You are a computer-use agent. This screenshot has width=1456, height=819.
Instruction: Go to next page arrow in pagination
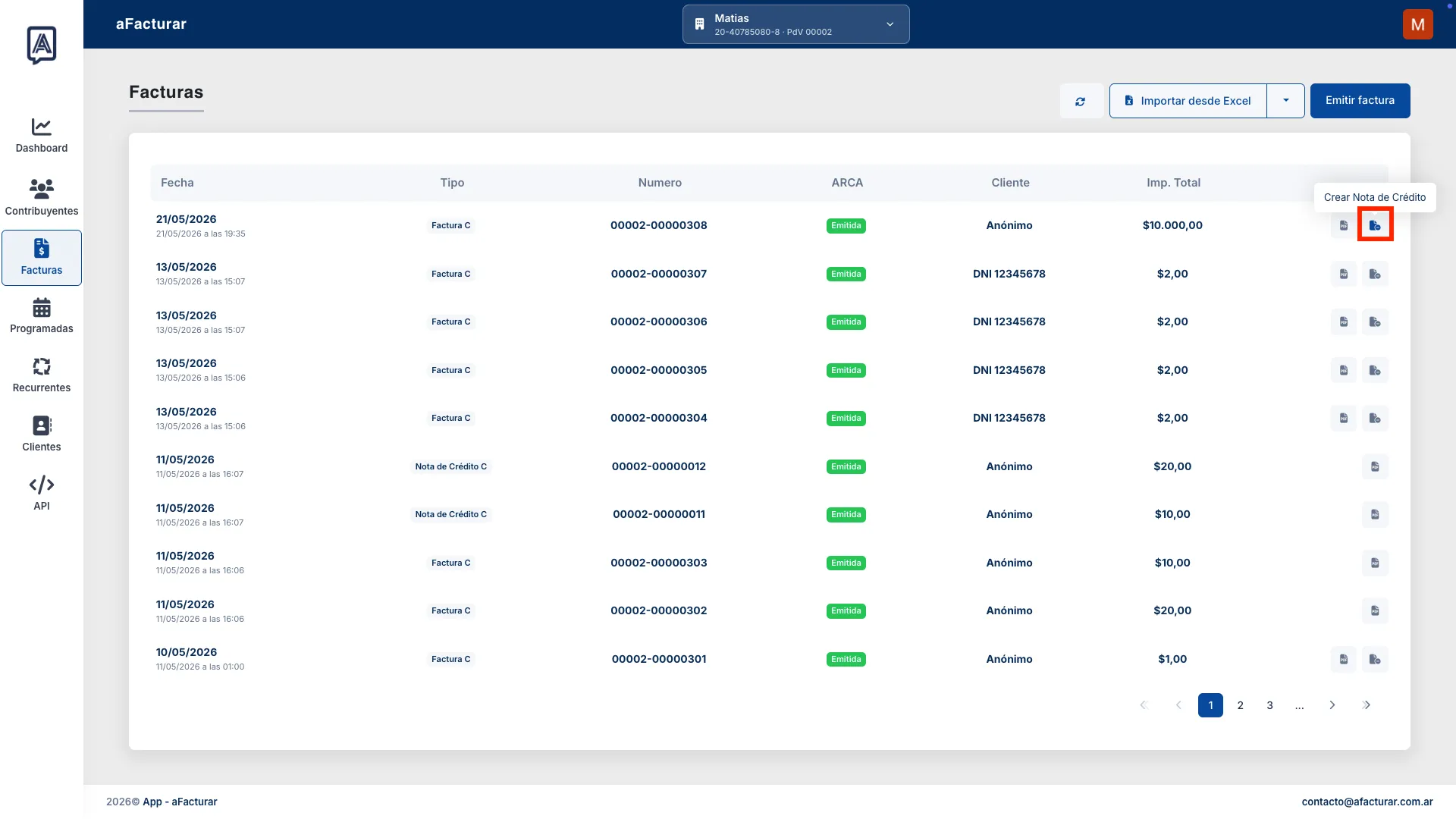coord(1332,705)
